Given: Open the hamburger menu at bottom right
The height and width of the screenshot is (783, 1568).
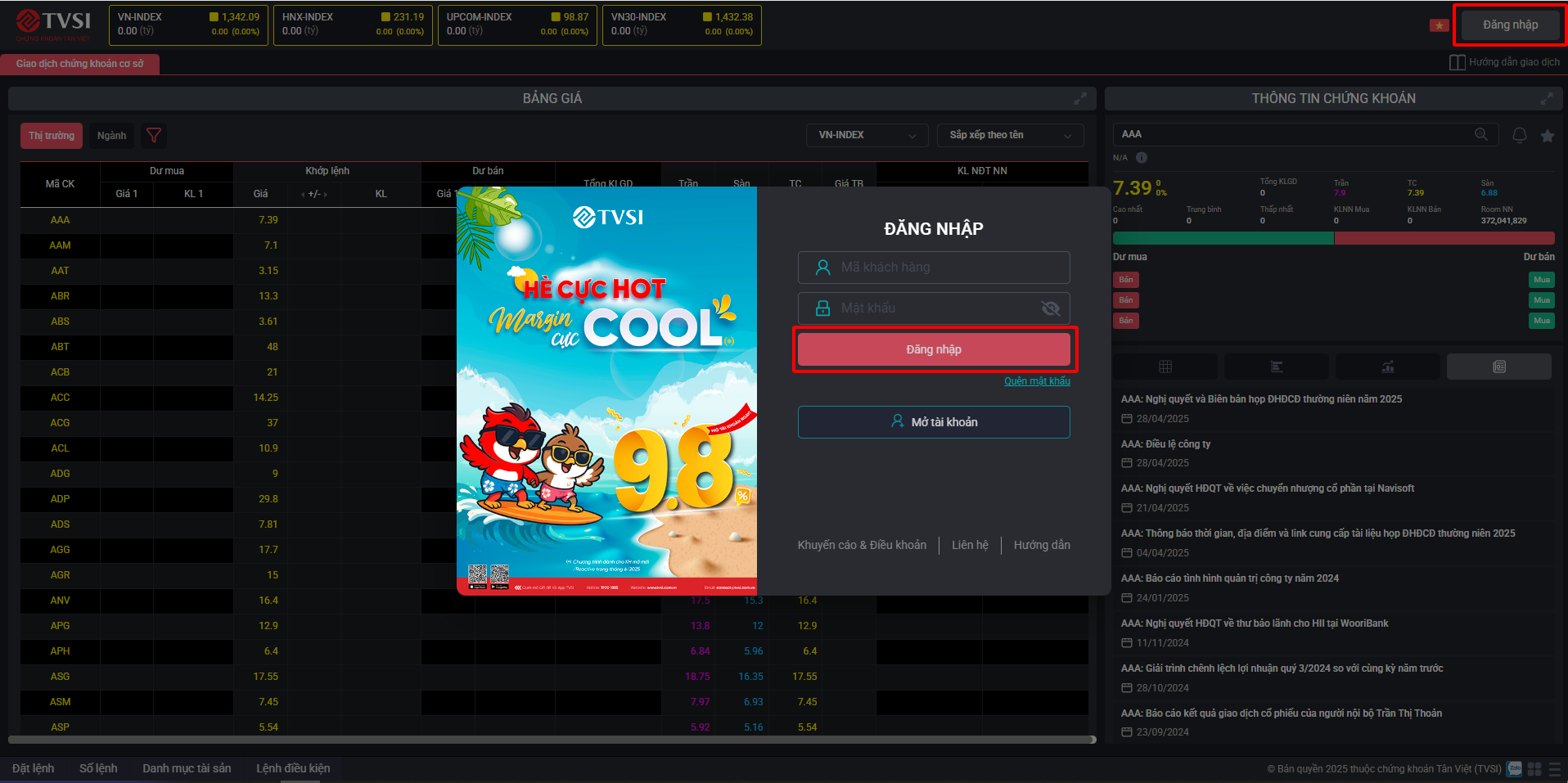Looking at the screenshot, I should coord(1554,768).
